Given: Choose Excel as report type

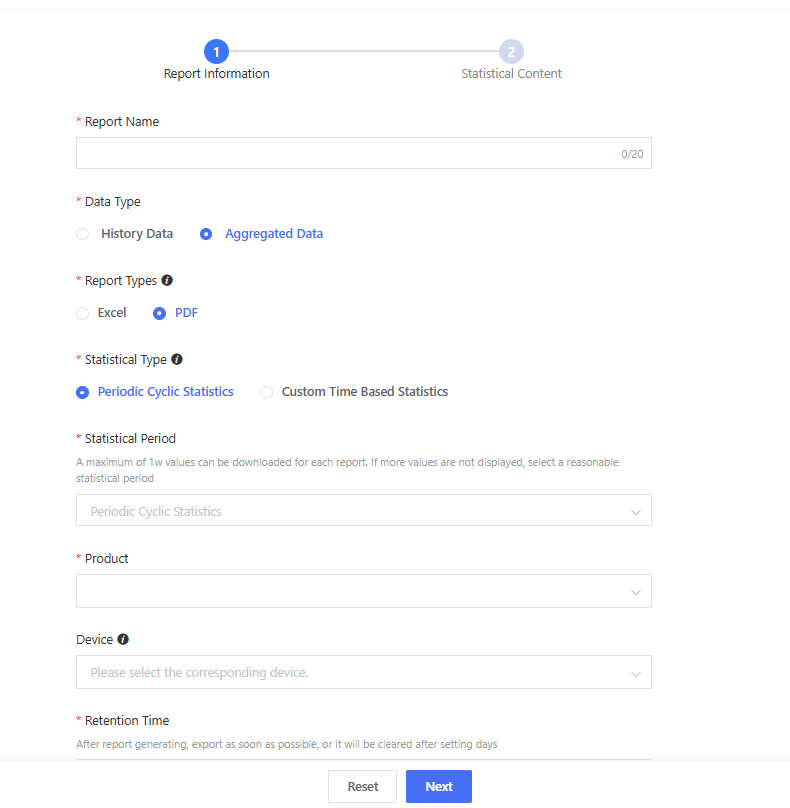Looking at the screenshot, I should tap(83, 313).
